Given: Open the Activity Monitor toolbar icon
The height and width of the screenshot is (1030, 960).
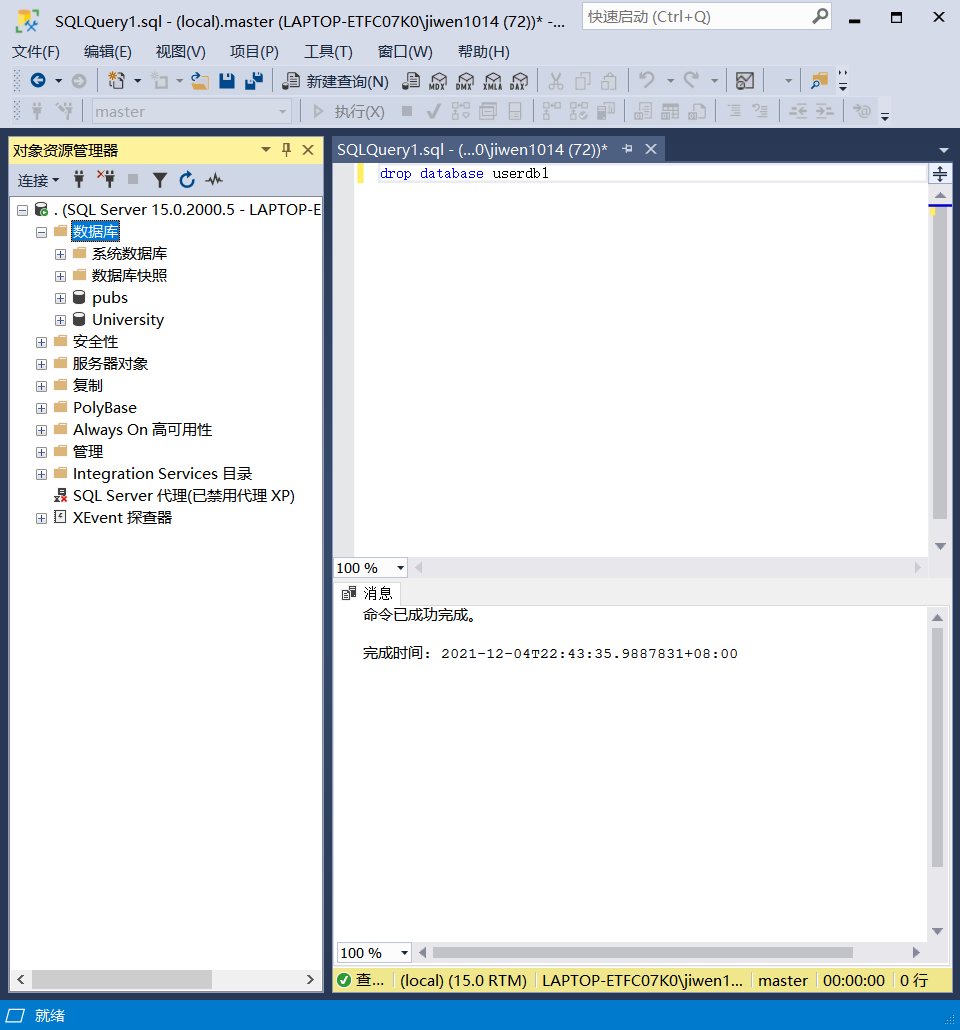Looking at the screenshot, I should tap(744, 81).
